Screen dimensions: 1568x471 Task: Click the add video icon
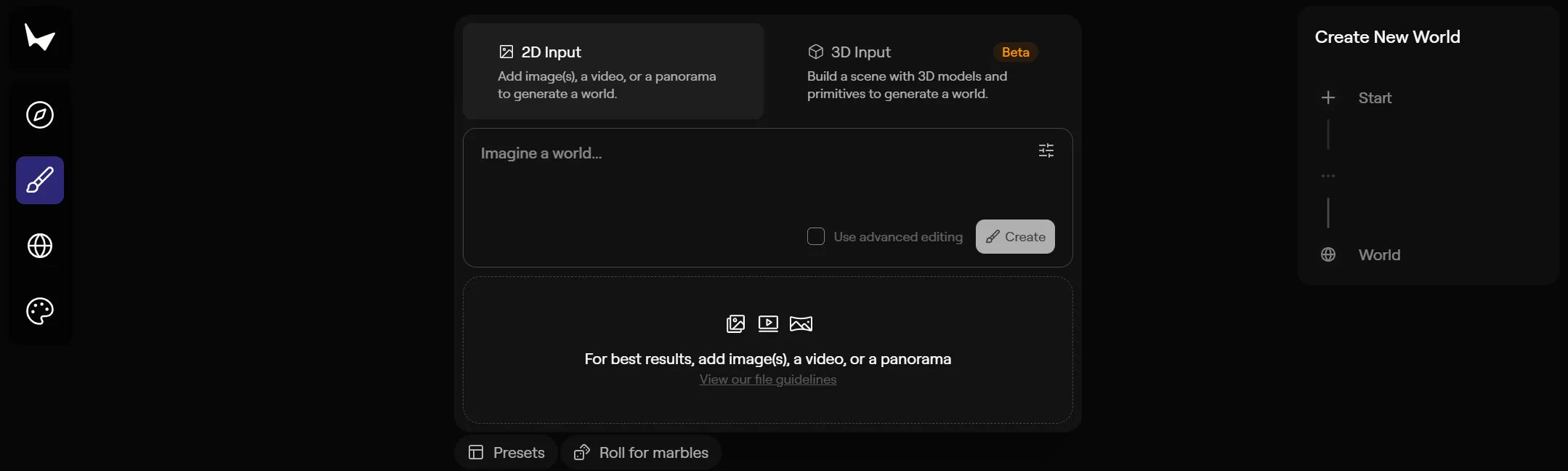click(768, 323)
